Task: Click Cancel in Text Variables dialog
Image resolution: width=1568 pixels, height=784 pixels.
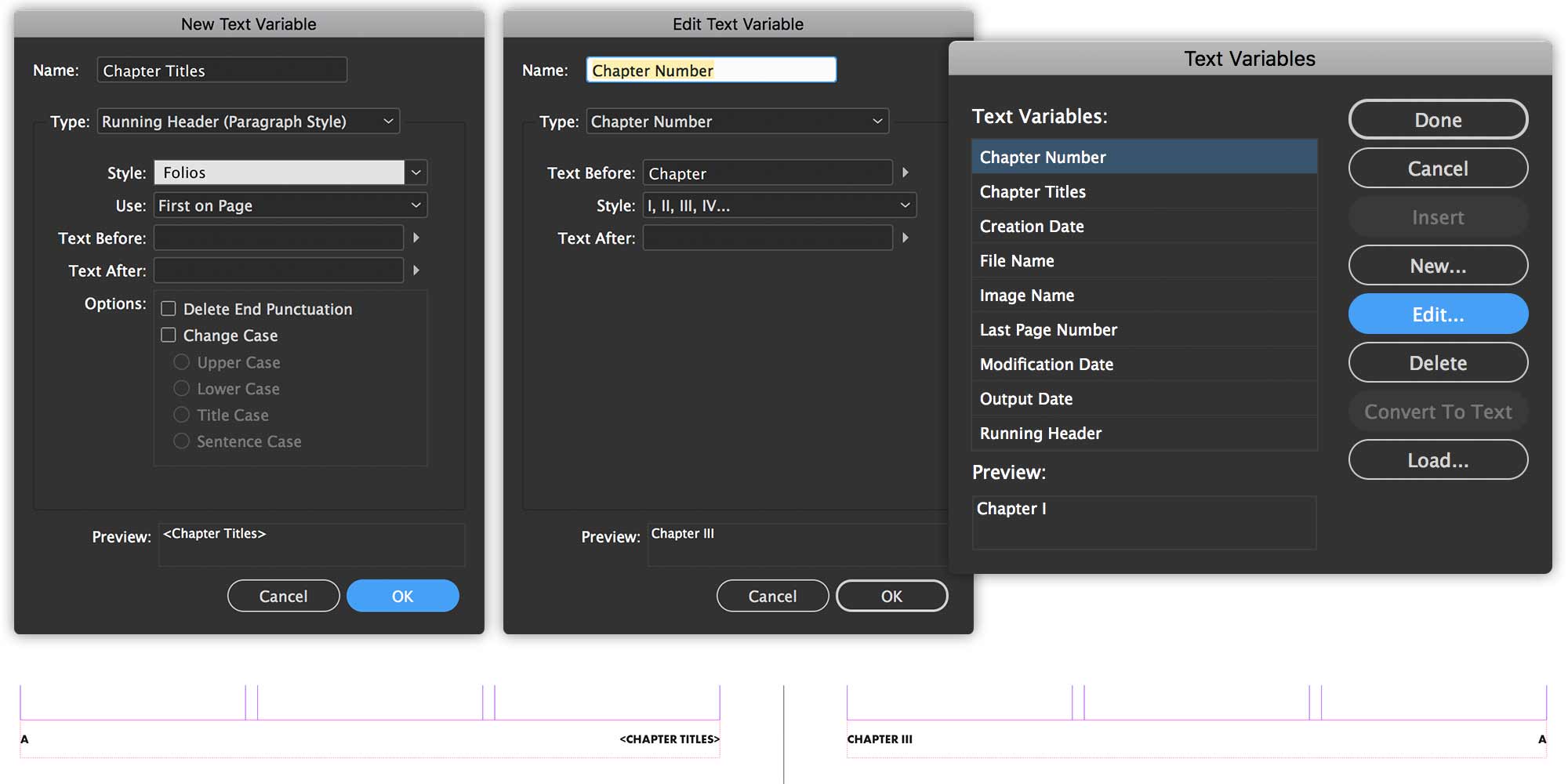Action: pyautogui.click(x=1438, y=169)
